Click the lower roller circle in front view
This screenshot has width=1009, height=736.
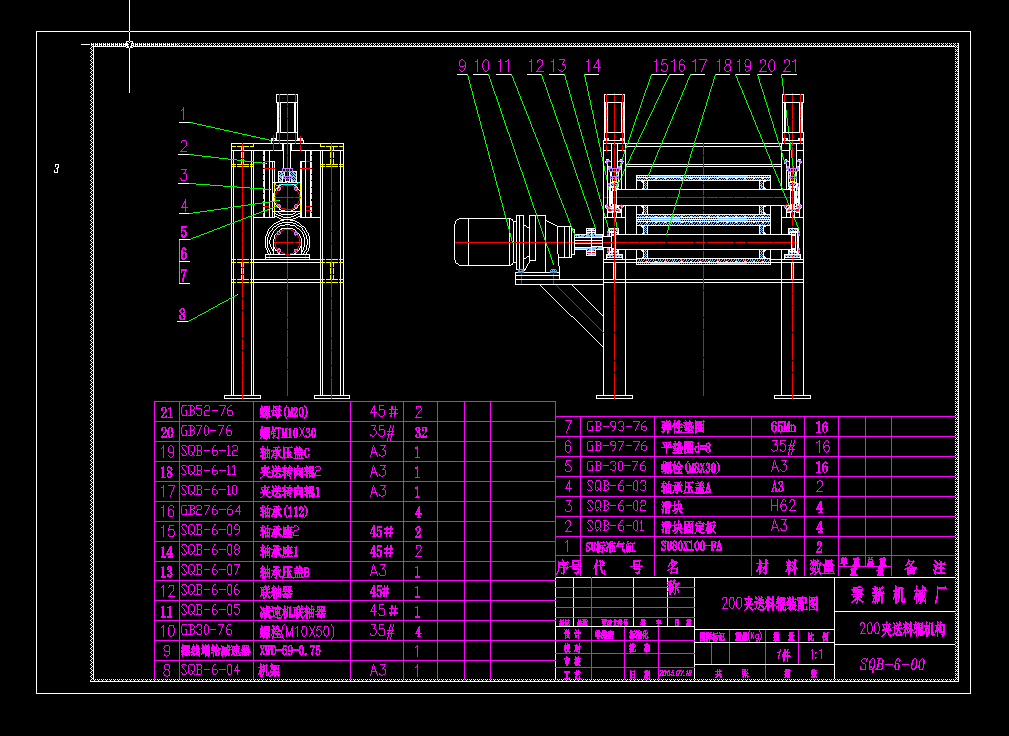tap(288, 239)
